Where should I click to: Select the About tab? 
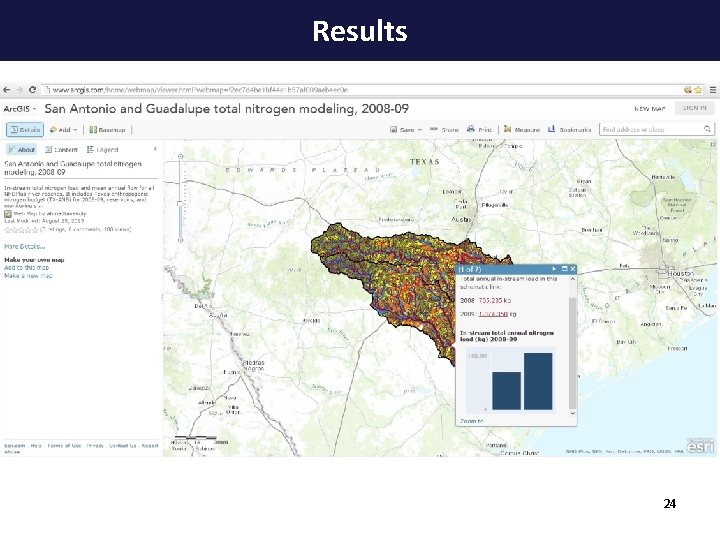[22, 150]
